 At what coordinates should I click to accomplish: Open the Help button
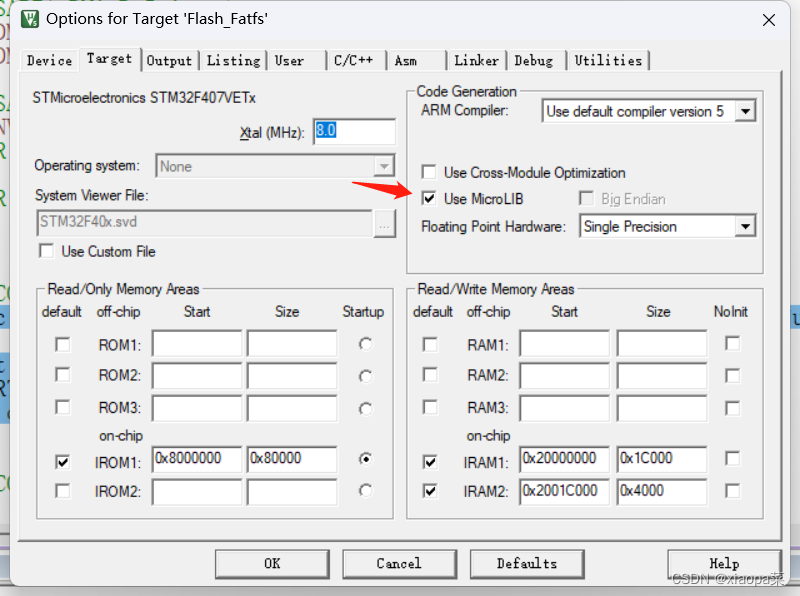pyautogui.click(x=724, y=564)
